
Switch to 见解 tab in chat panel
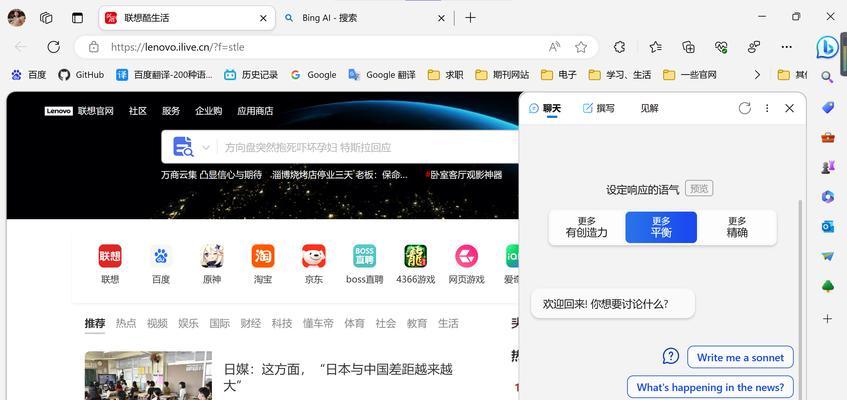point(649,108)
